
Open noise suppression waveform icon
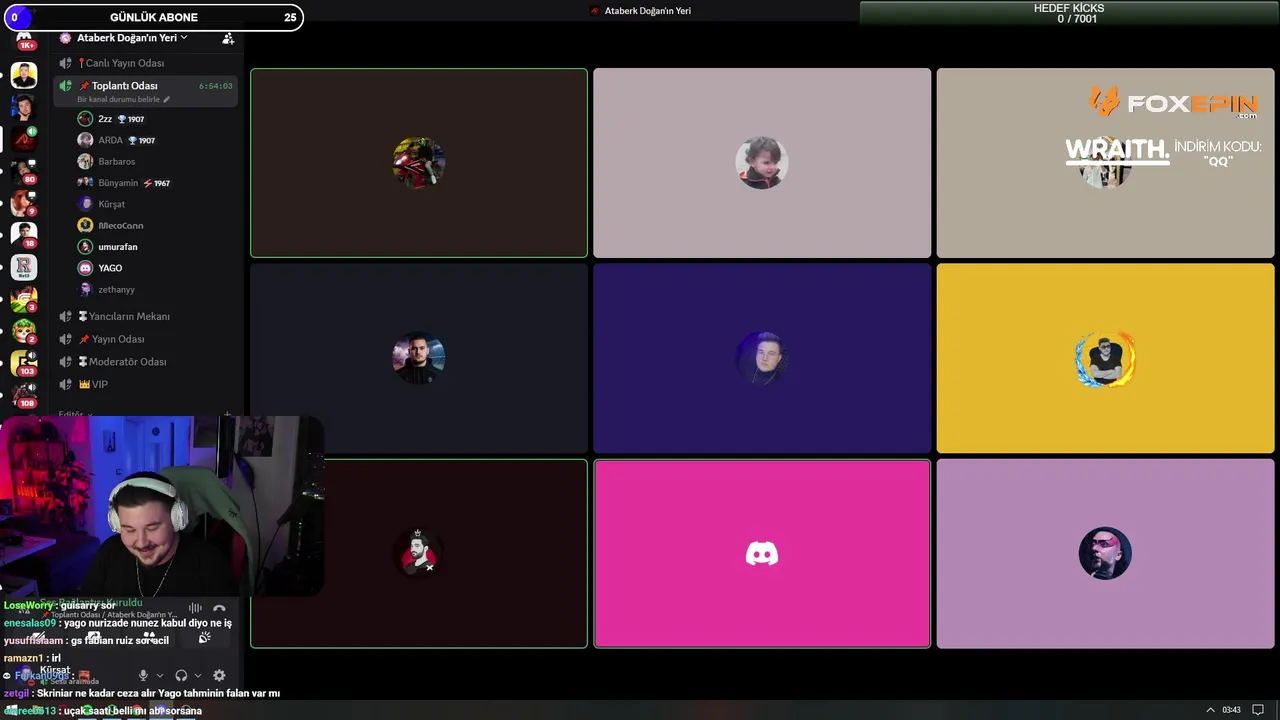tap(195, 608)
